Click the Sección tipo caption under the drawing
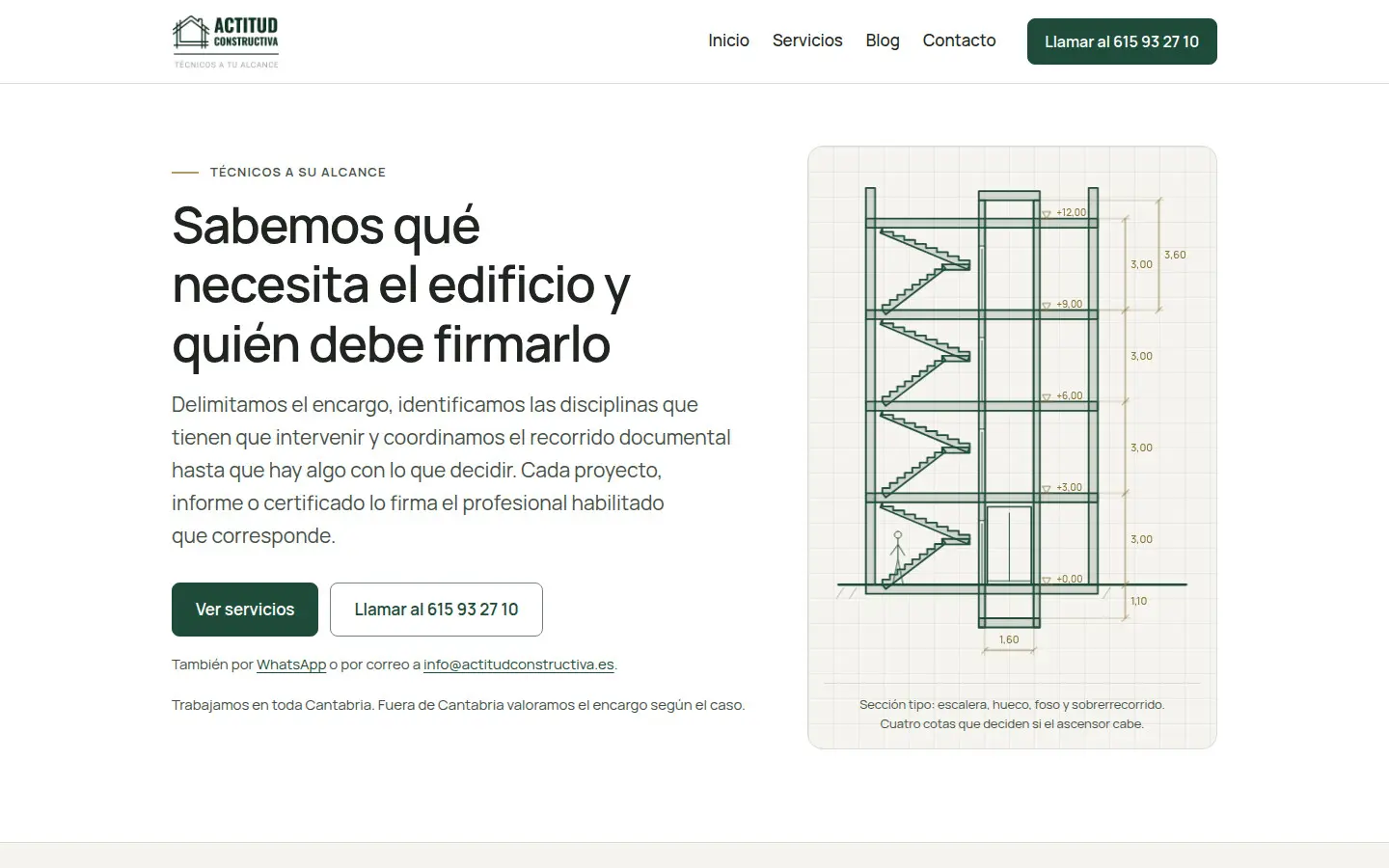The image size is (1389, 868). click(x=1012, y=715)
